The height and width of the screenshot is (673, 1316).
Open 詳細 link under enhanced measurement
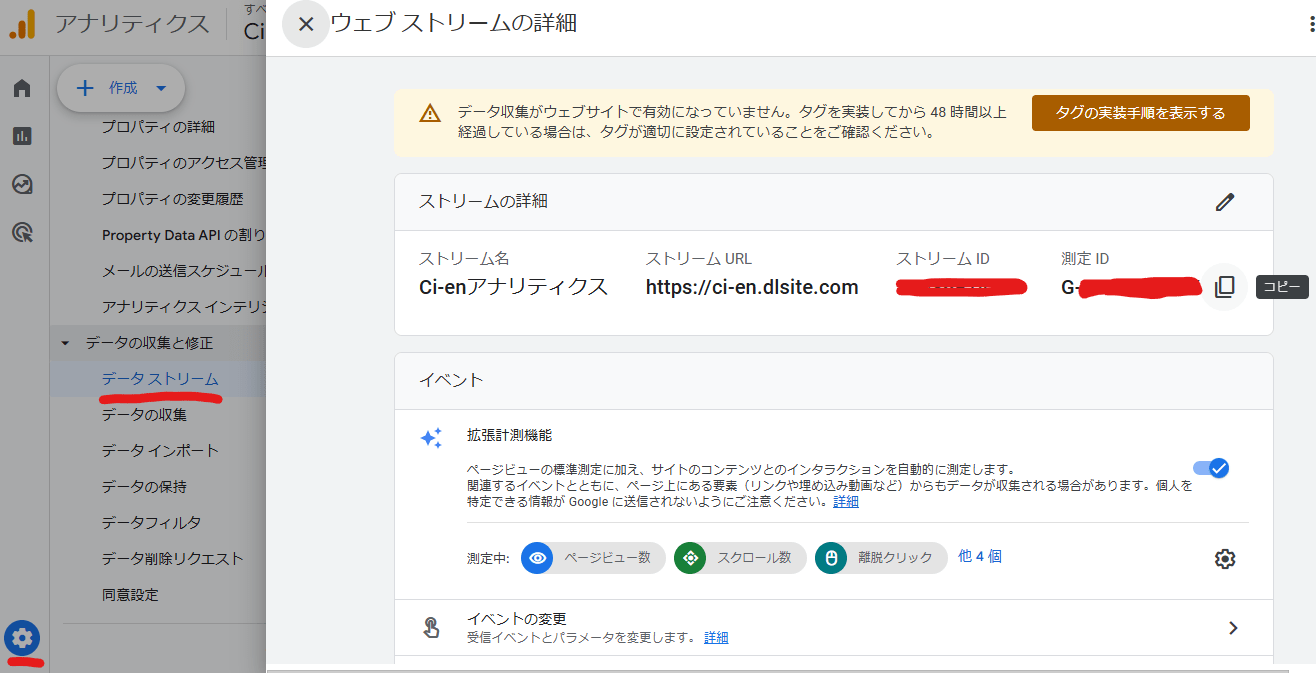(x=846, y=502)
